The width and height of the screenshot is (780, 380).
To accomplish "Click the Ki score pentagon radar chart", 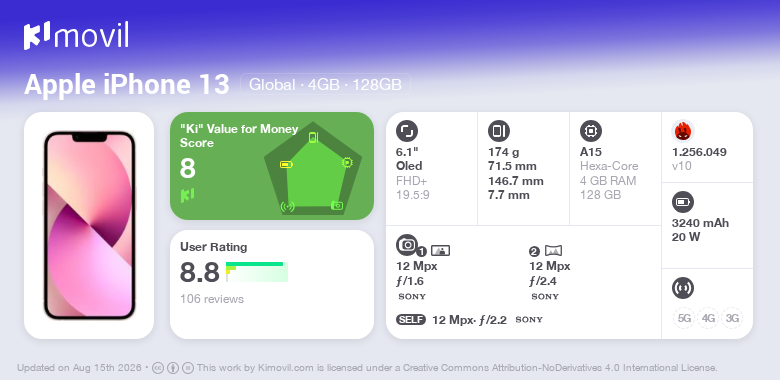I will point(313,169).
